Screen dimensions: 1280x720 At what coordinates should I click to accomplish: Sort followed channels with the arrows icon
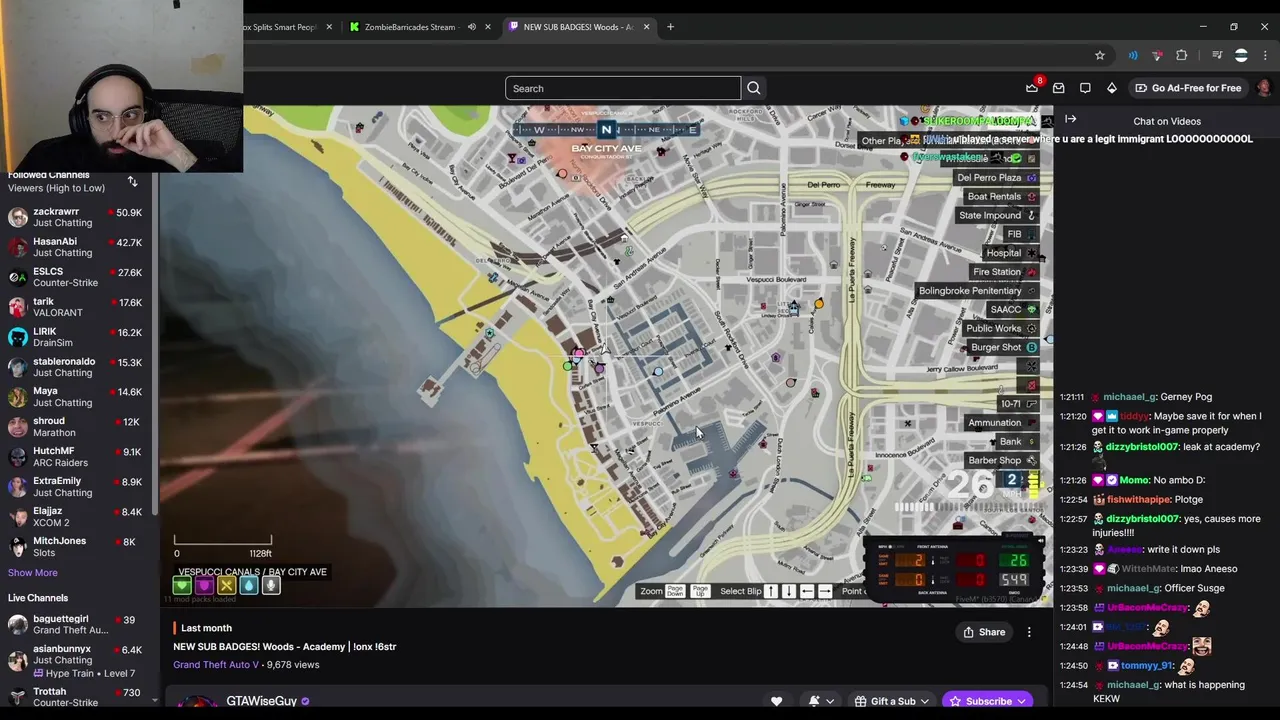tap(132, 182)
